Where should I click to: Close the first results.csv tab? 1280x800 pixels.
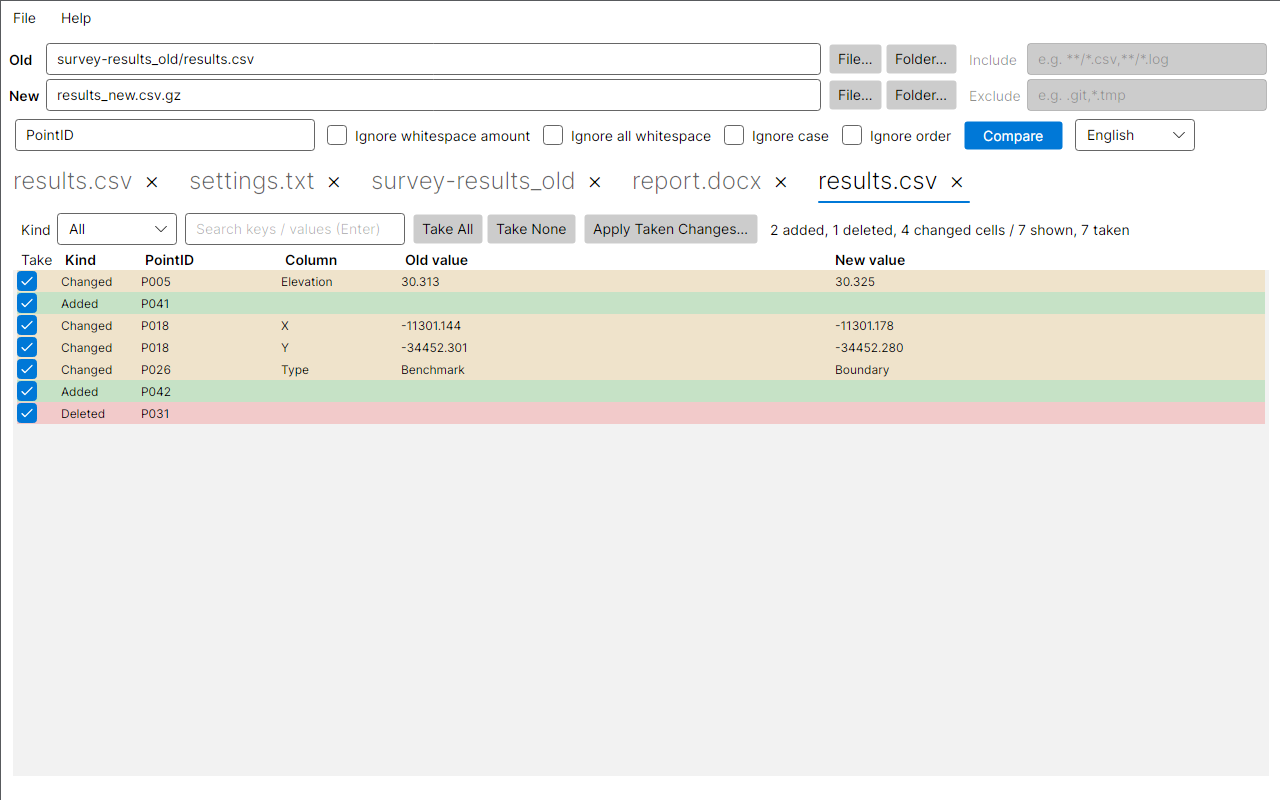(x=152, y=182)
